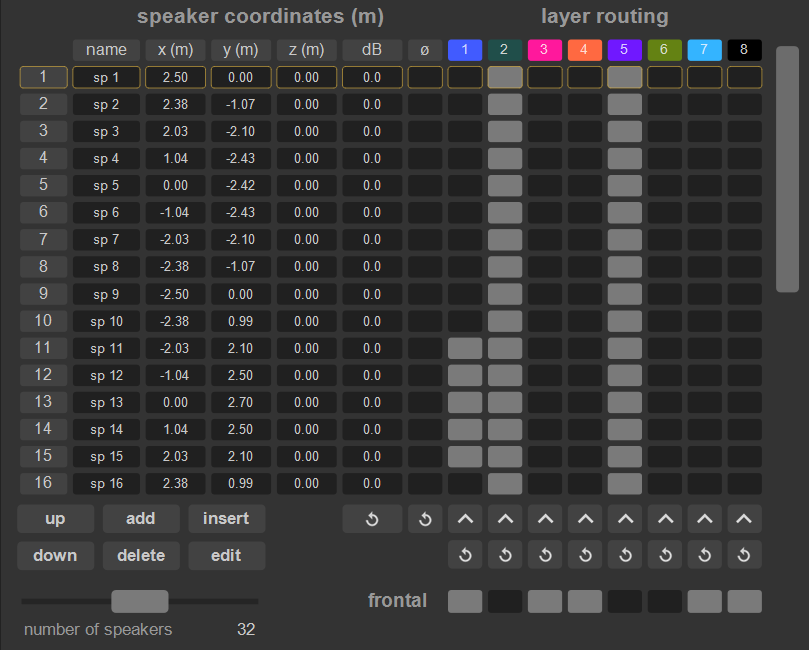Click the x (m) column header
Screen dimensions: 809x650
click(x=175, y=50)
